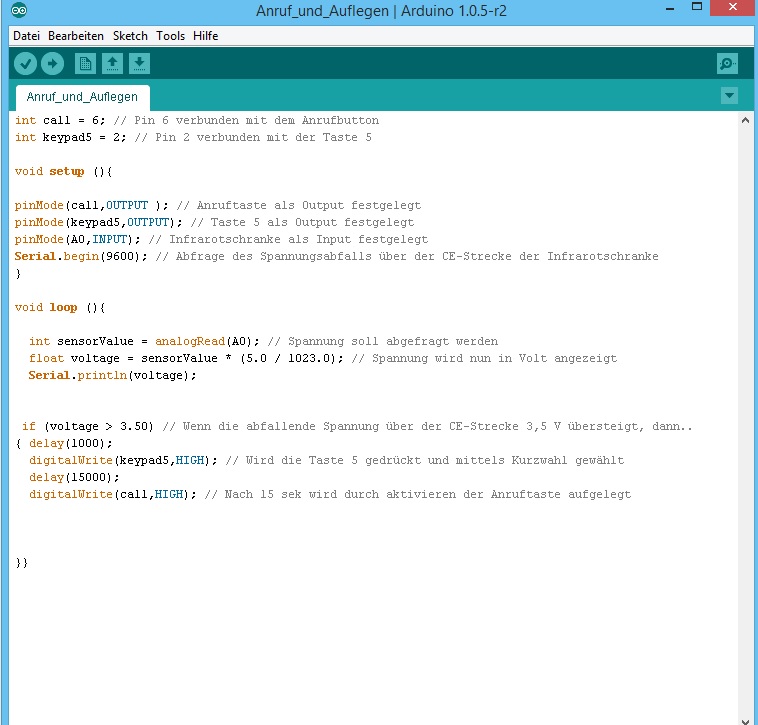758x725 pixels.
Task: Open the tab options dropdown arrow
Action: (x=729, y=96)
